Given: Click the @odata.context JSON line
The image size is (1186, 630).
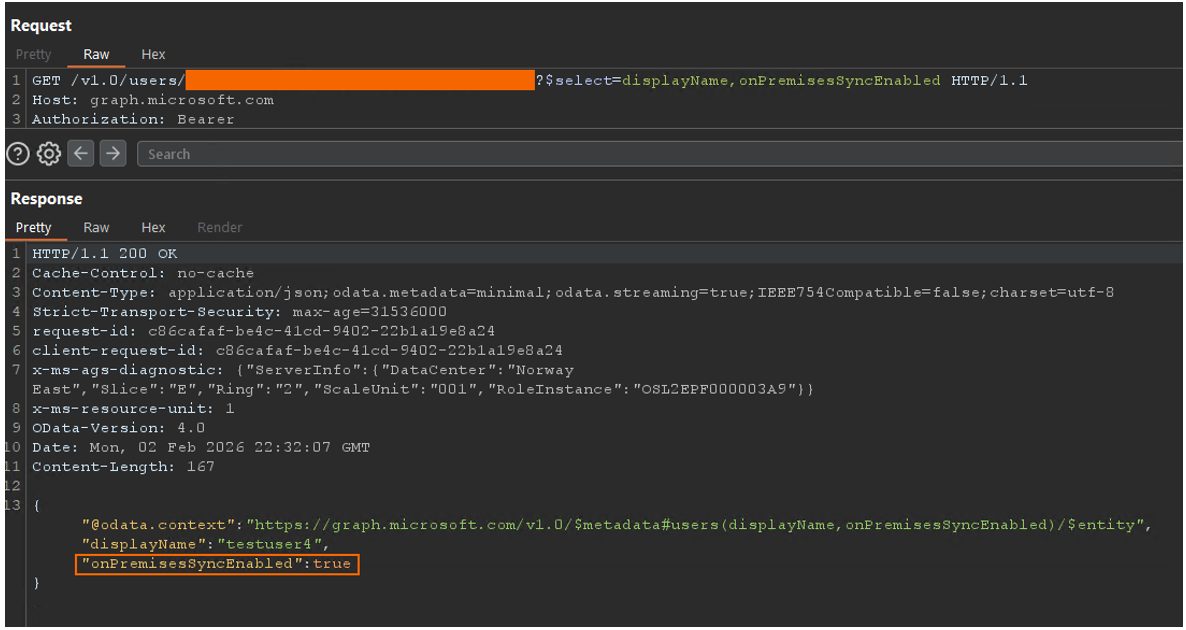Looking at the screenshot, I should tap(616, 525).
